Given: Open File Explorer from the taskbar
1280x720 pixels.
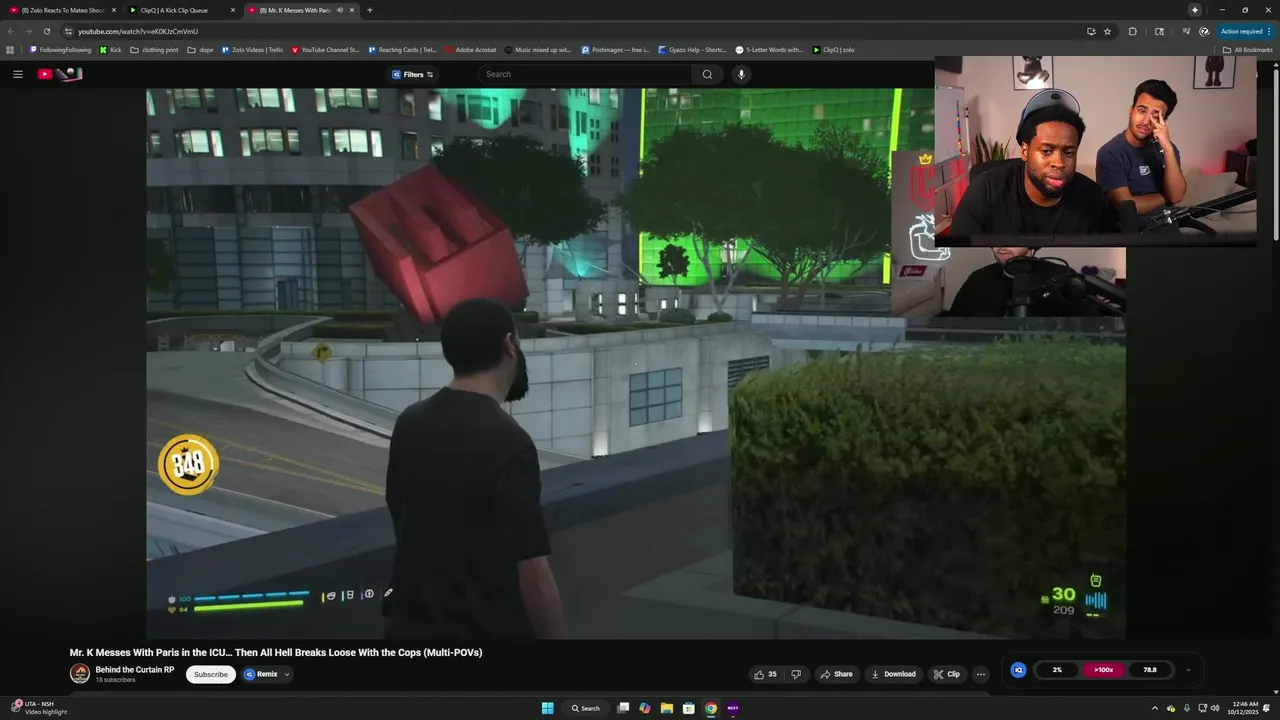Looking at the screenshot, I should point(666,708).
